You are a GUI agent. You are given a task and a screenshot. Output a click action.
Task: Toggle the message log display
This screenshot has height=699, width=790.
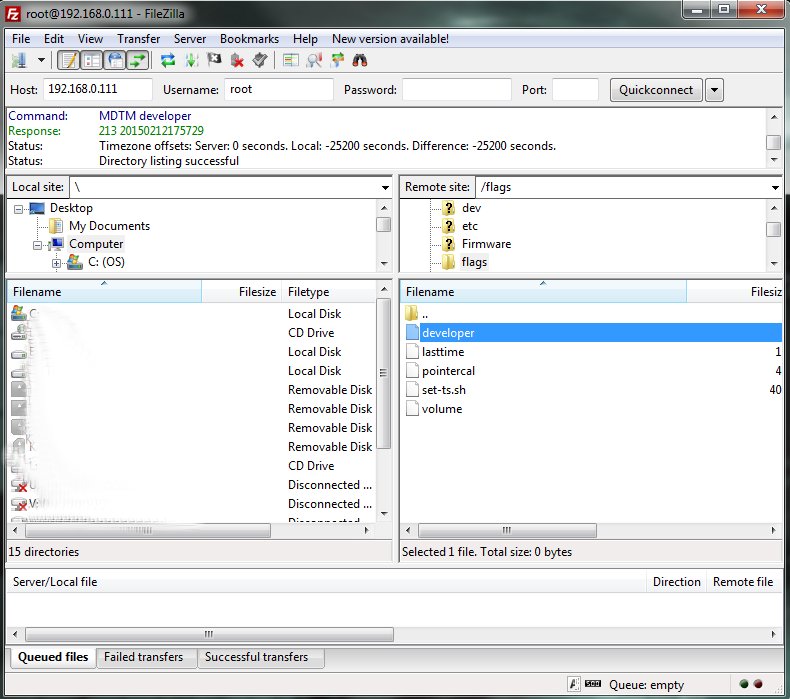click(68, 60)
